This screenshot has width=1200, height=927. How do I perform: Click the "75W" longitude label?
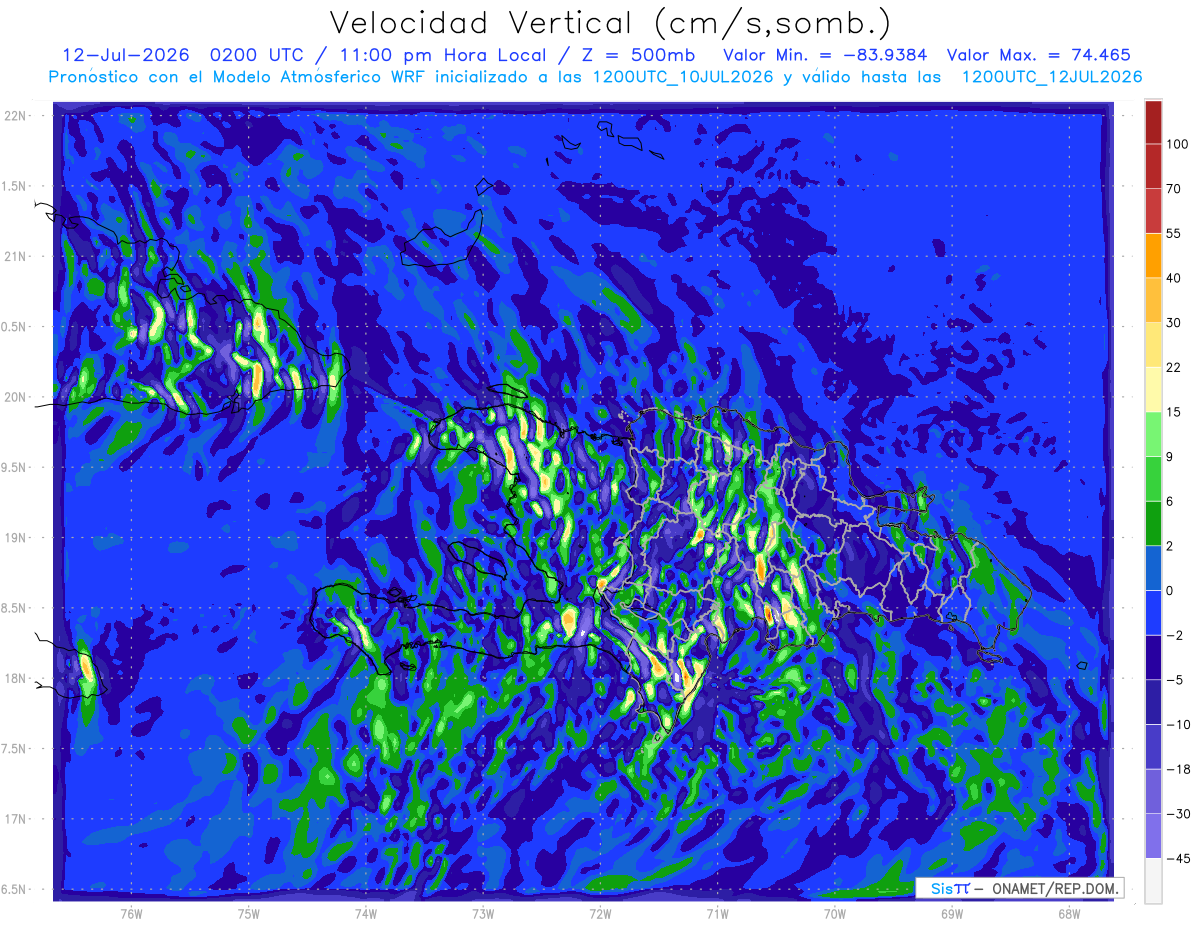248,913
